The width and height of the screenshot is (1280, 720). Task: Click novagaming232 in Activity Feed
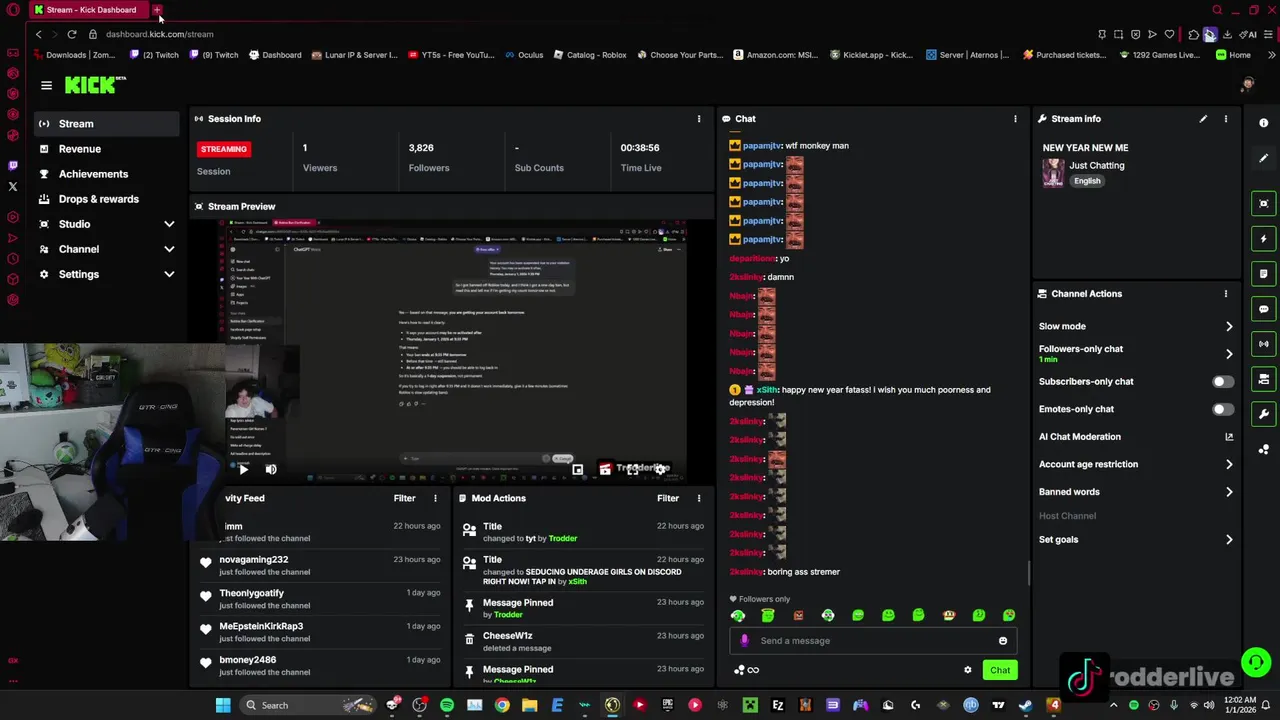point(254,560)
